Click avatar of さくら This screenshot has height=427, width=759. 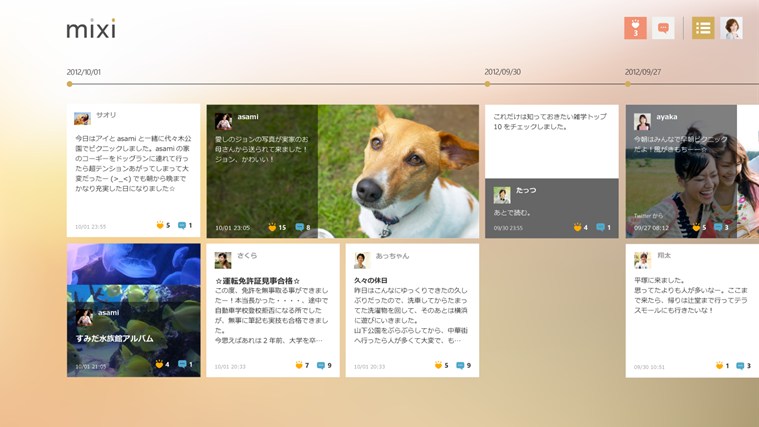click(x=223, y=260)
